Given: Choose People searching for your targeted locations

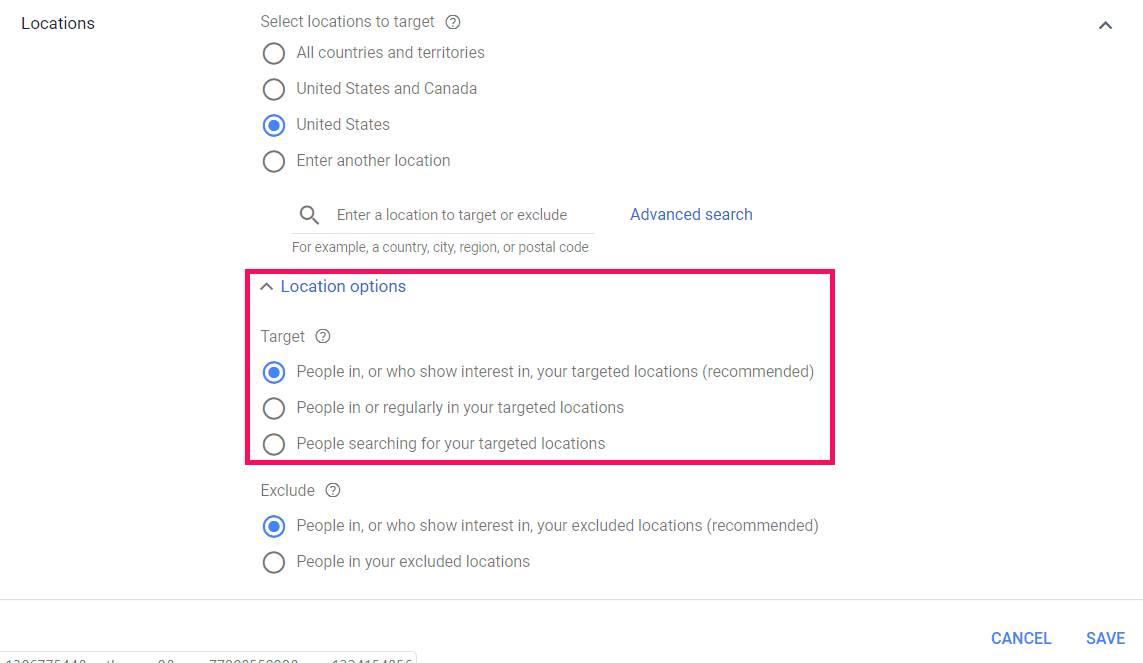Looking at the screenshot, I should 273,444.
